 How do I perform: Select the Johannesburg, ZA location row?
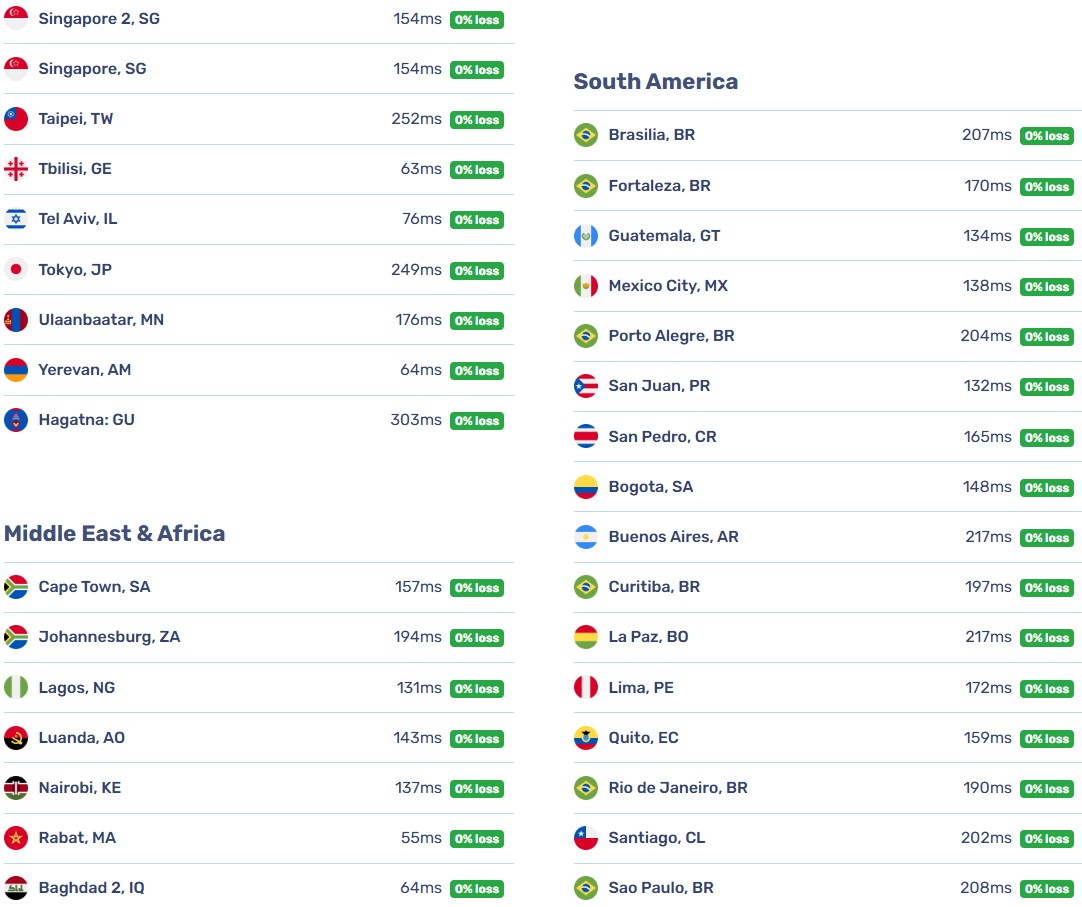(x=259, y=637)
